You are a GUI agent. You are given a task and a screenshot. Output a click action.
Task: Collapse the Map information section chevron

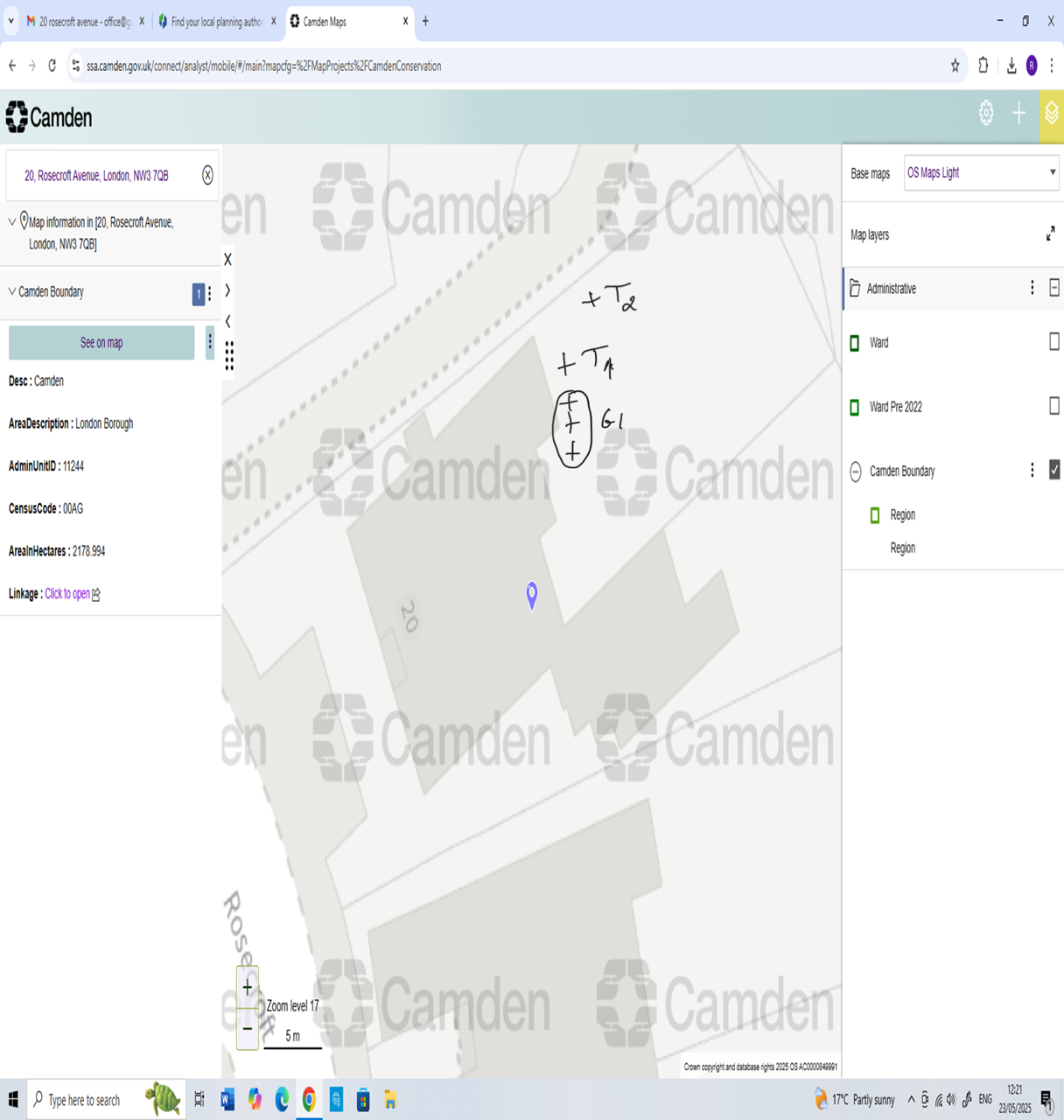click(x=12, y=222)
